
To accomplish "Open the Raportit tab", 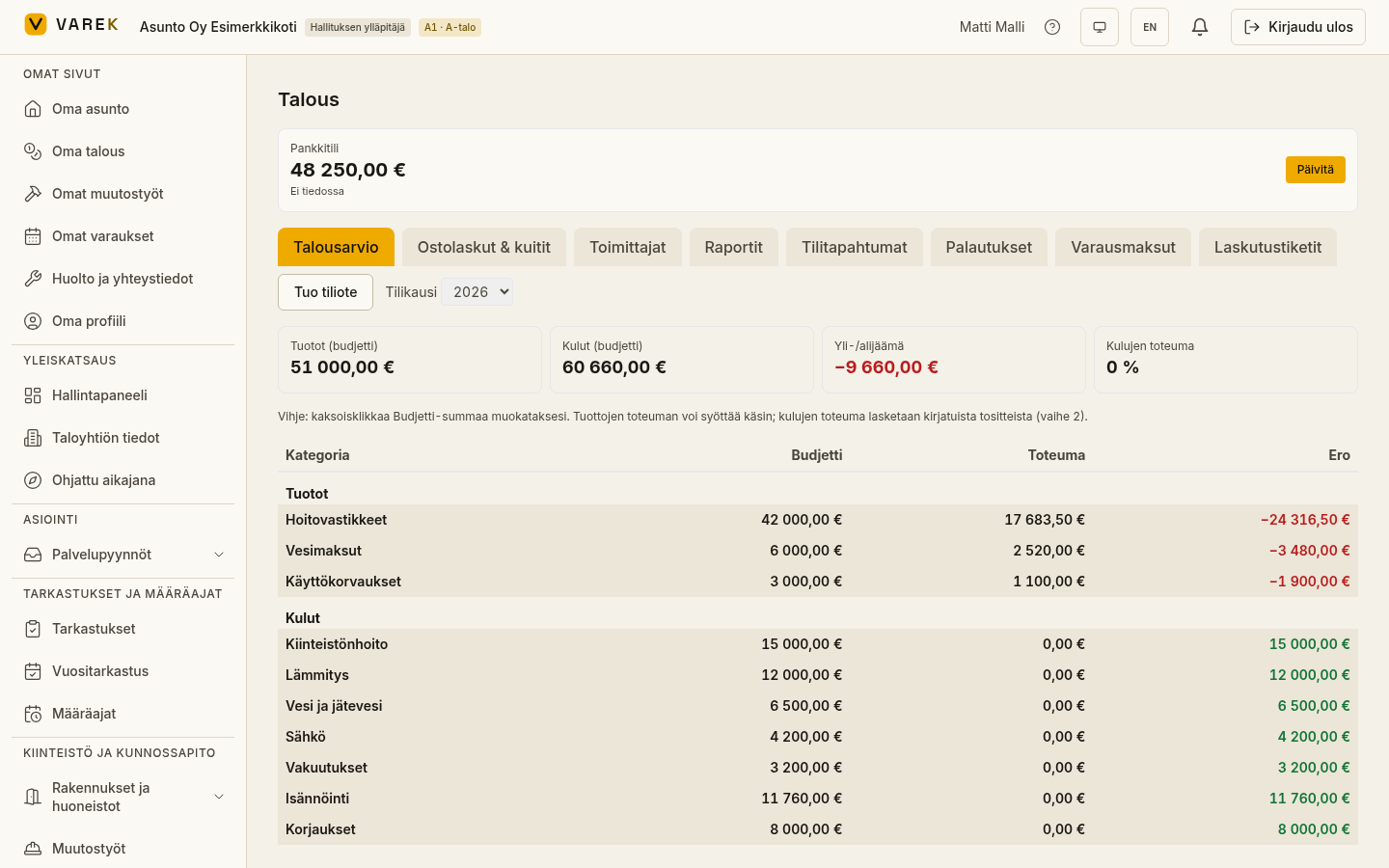I will coord(734,247).
